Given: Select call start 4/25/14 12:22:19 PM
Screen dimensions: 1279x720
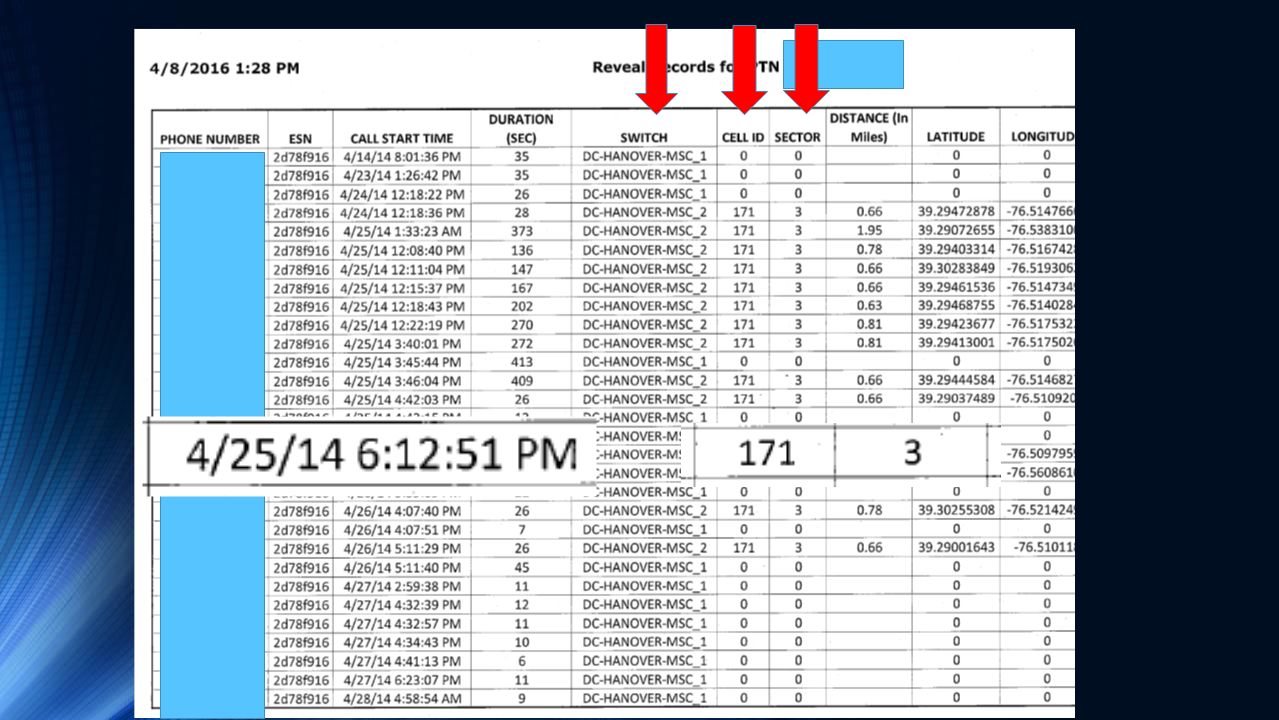Looking at the screenshot, I should [x=402, y=325].
